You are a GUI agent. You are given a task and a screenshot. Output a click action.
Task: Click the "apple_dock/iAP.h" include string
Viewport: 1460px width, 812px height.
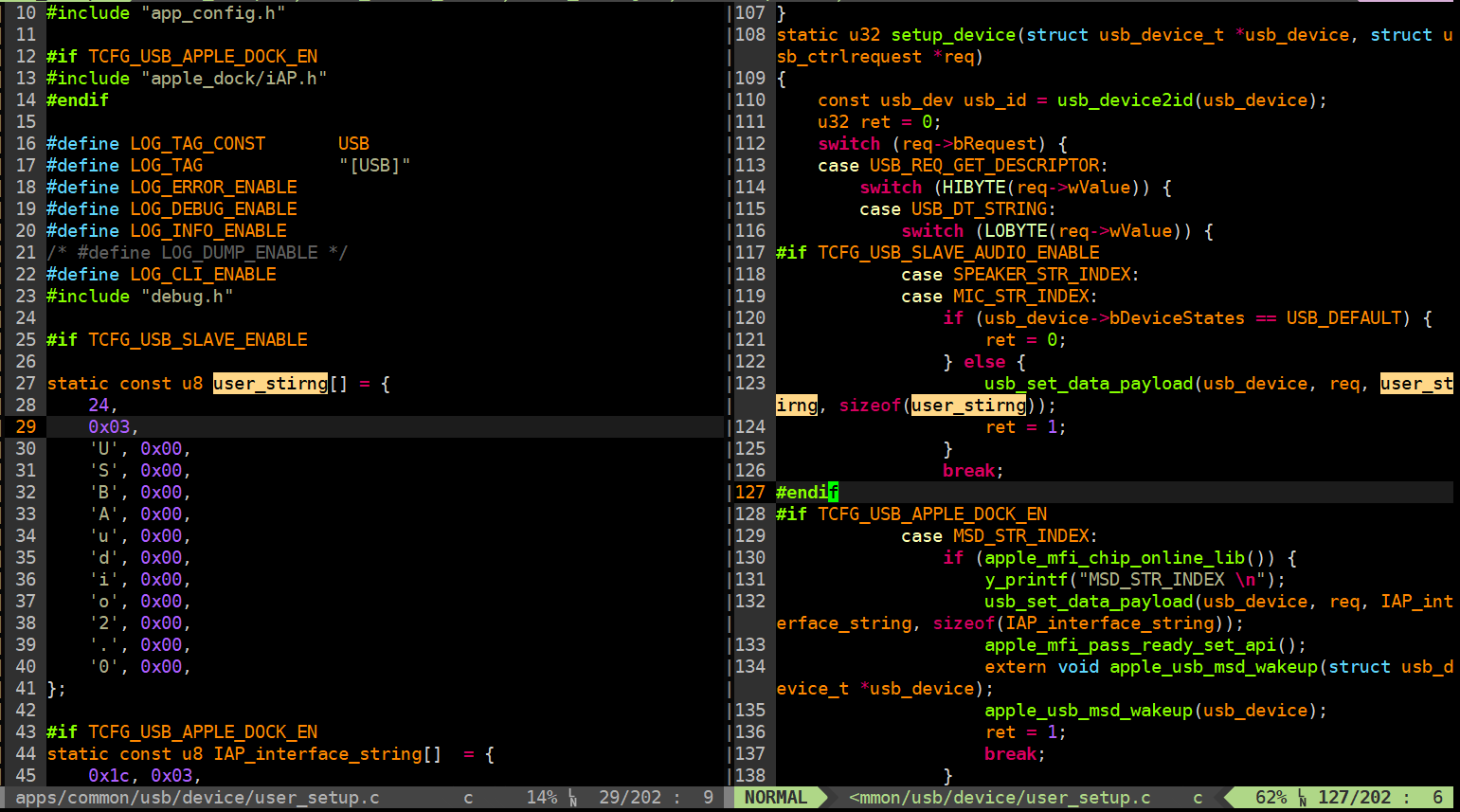click(234, 79)
